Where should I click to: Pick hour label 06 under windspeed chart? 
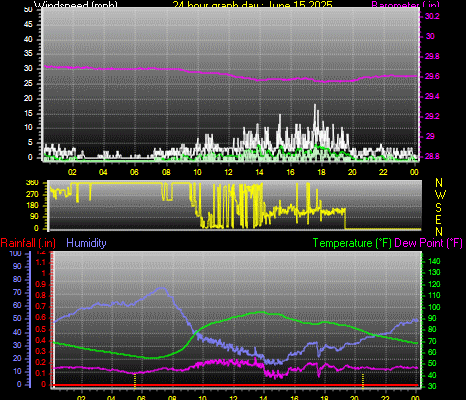coord(134,172)
